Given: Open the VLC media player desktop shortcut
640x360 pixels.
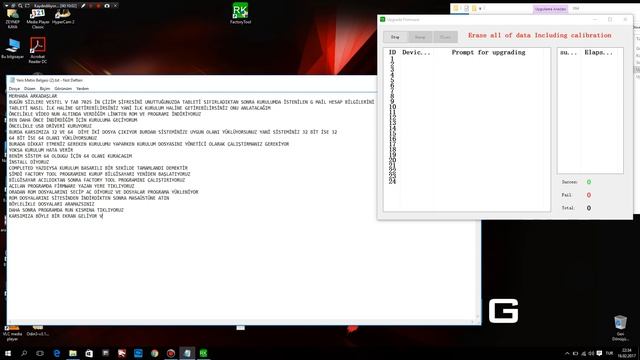Looking at the screenshot, I should coord(12,333).
